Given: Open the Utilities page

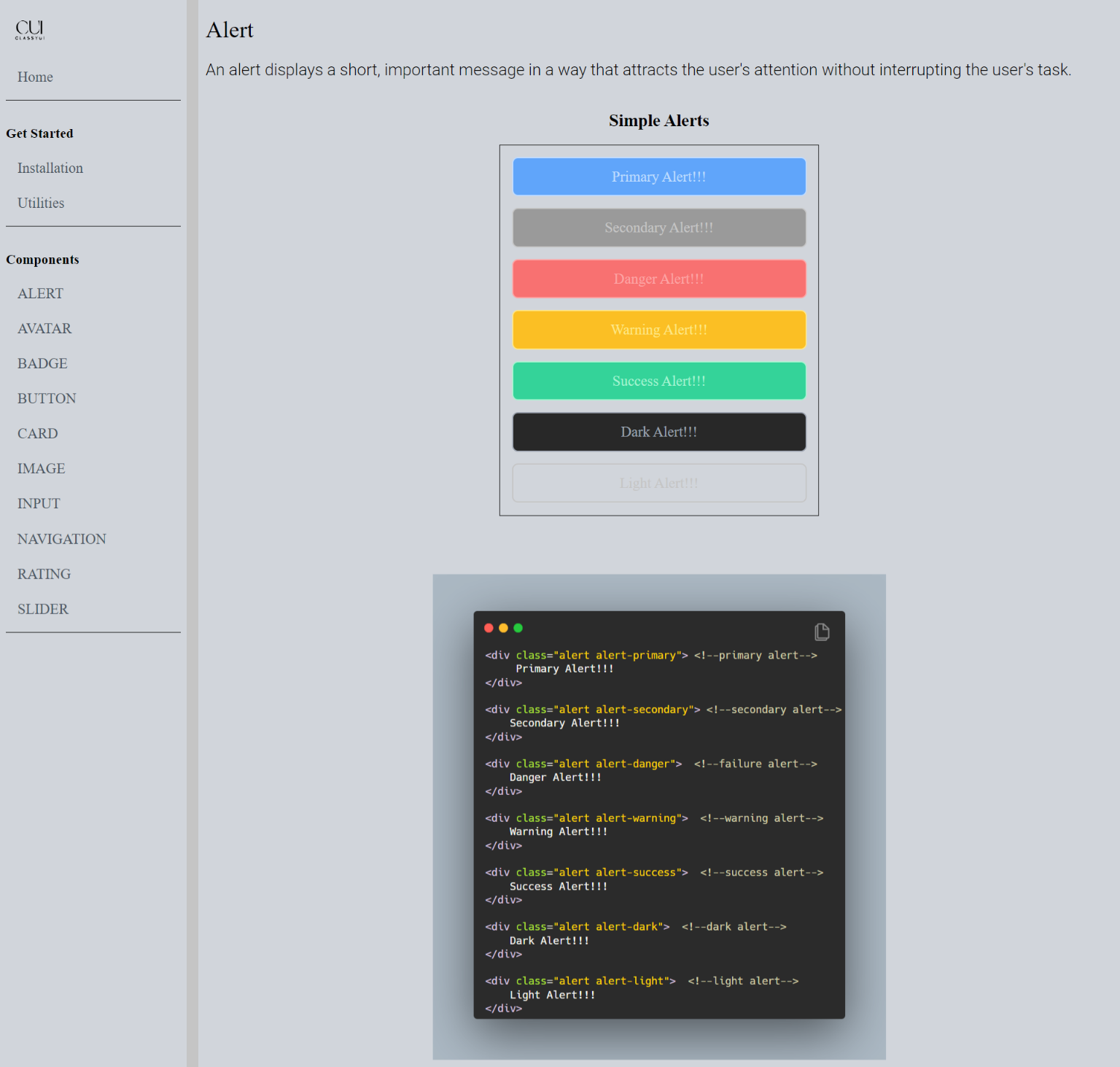Looking at the screenshot, I should click(x=41, y=203).
